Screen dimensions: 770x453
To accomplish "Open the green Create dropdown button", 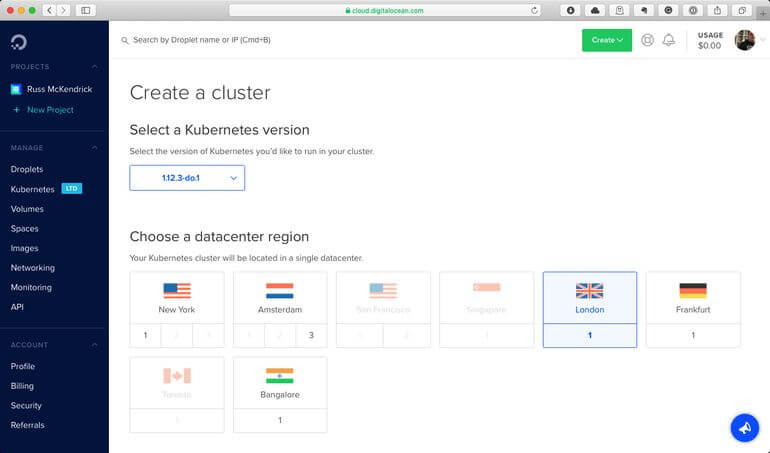I will (606, 40).
